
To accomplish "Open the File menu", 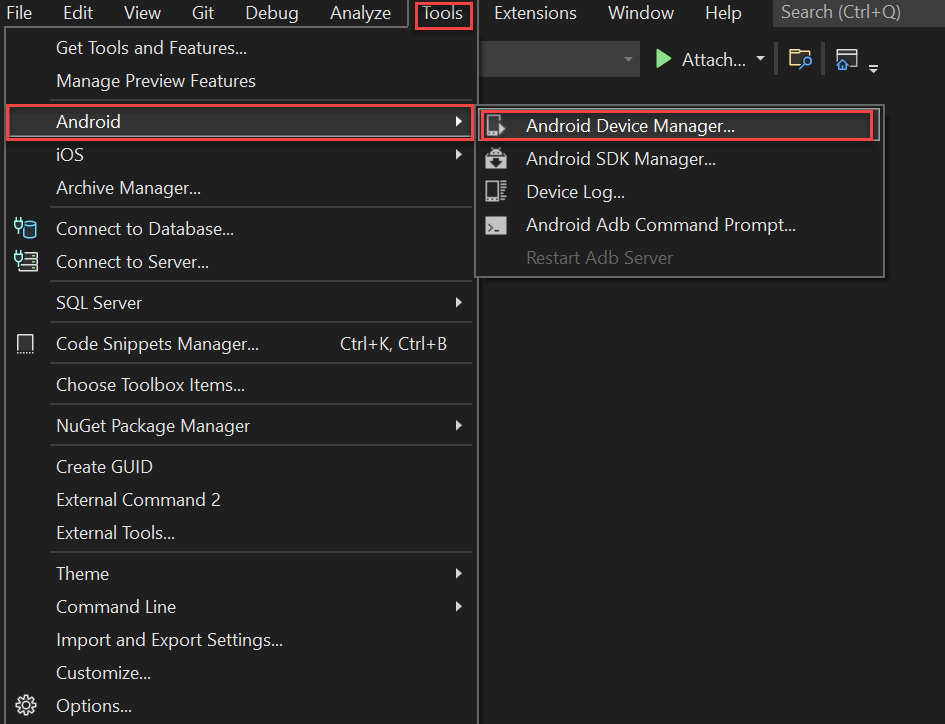I will (x=19, y=13).
